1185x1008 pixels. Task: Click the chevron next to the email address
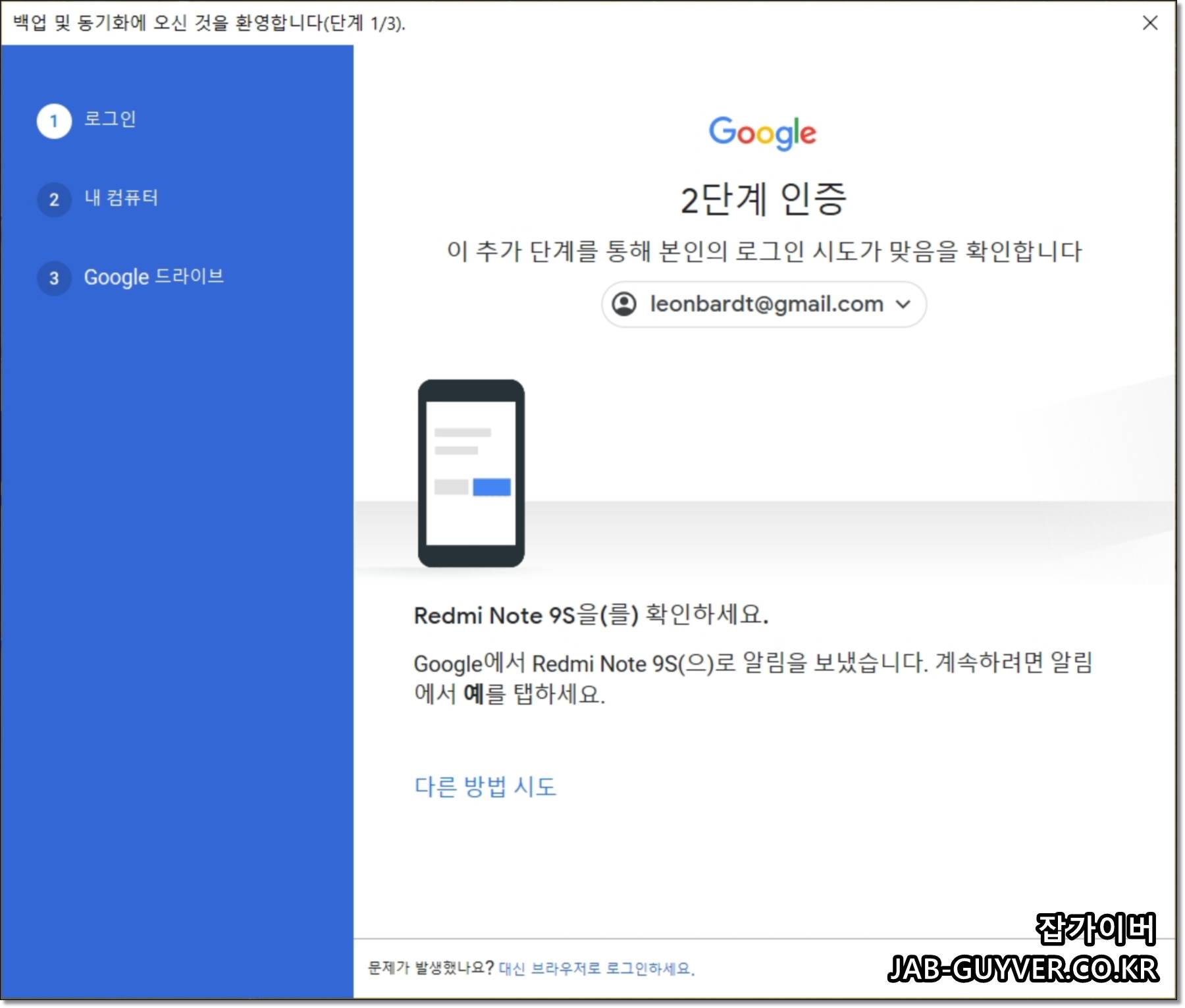pos(903,304)
